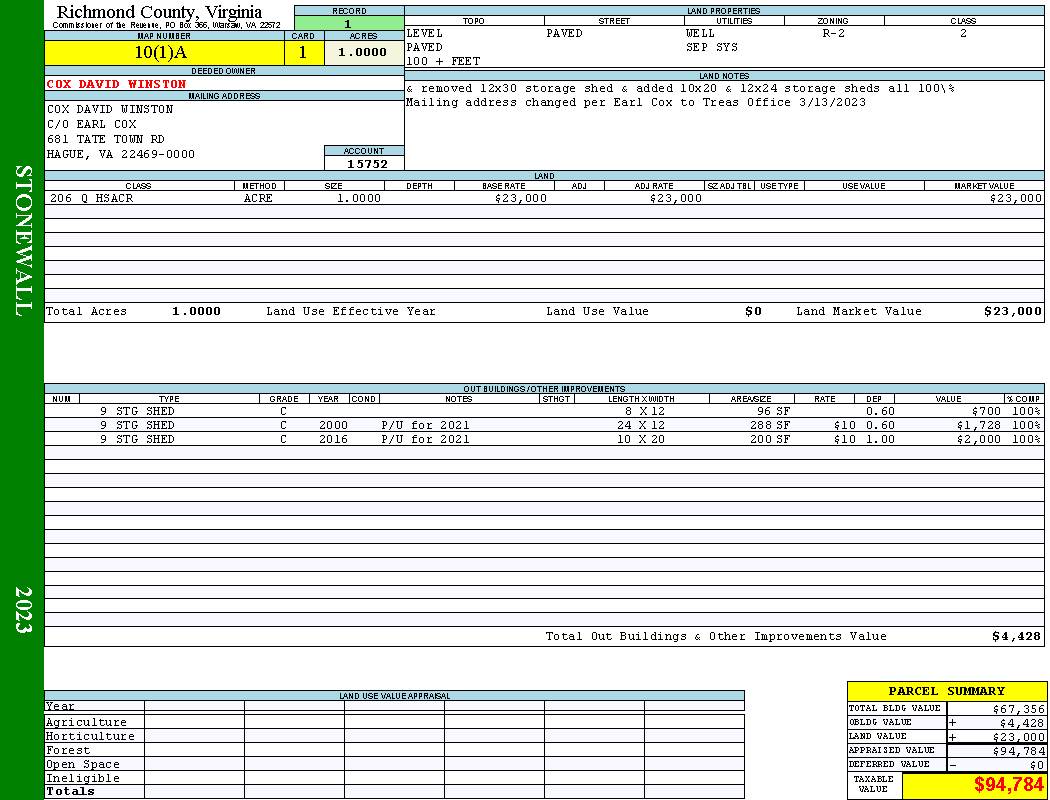Image resolution: width=1050 pixels, height=800 pixels.
Task: Click the STONEWALL district sidebar label
Action: tap(23, 241)
